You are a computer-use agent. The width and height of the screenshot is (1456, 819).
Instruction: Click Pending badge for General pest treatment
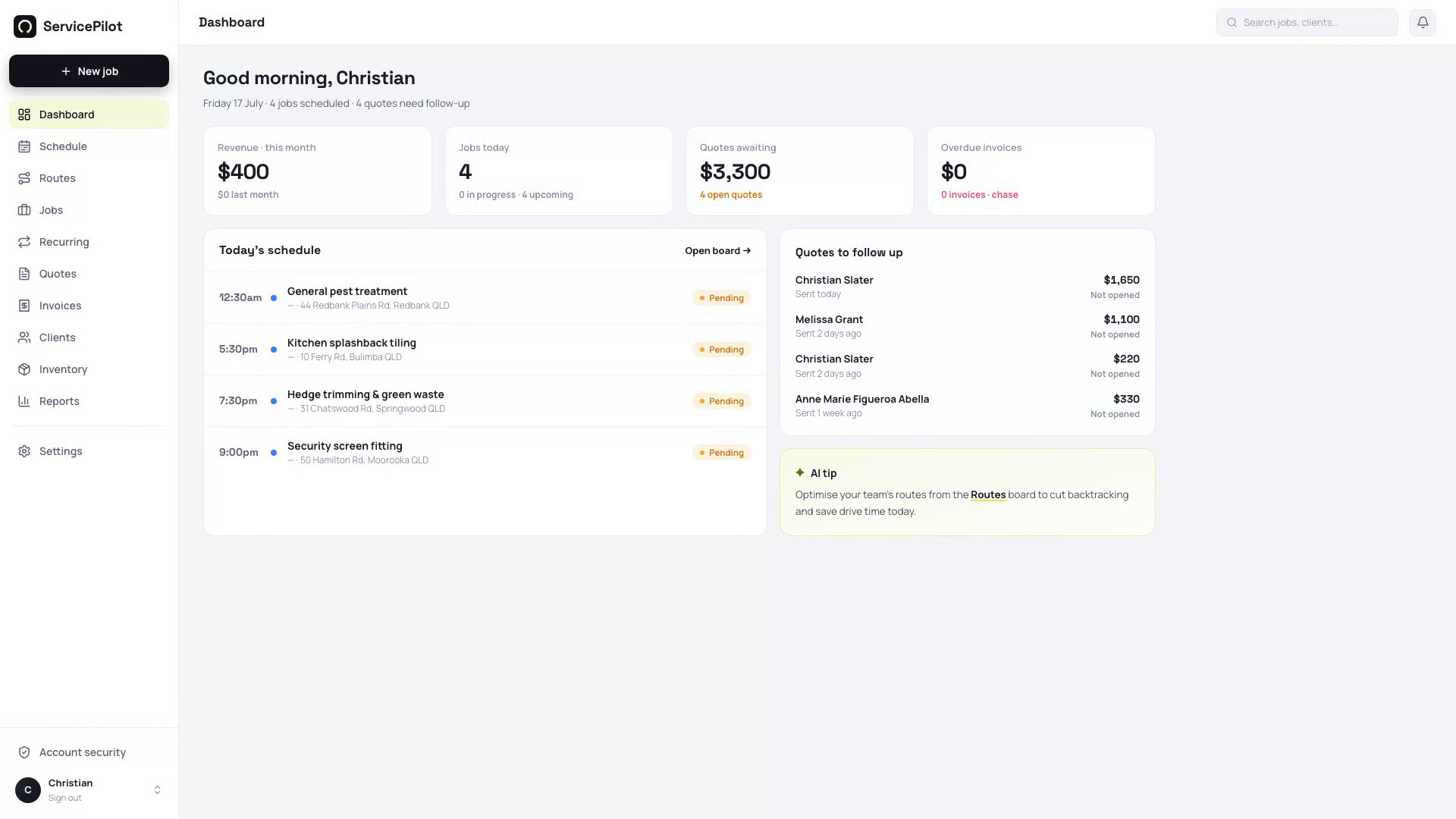click(x=721, y=298)
